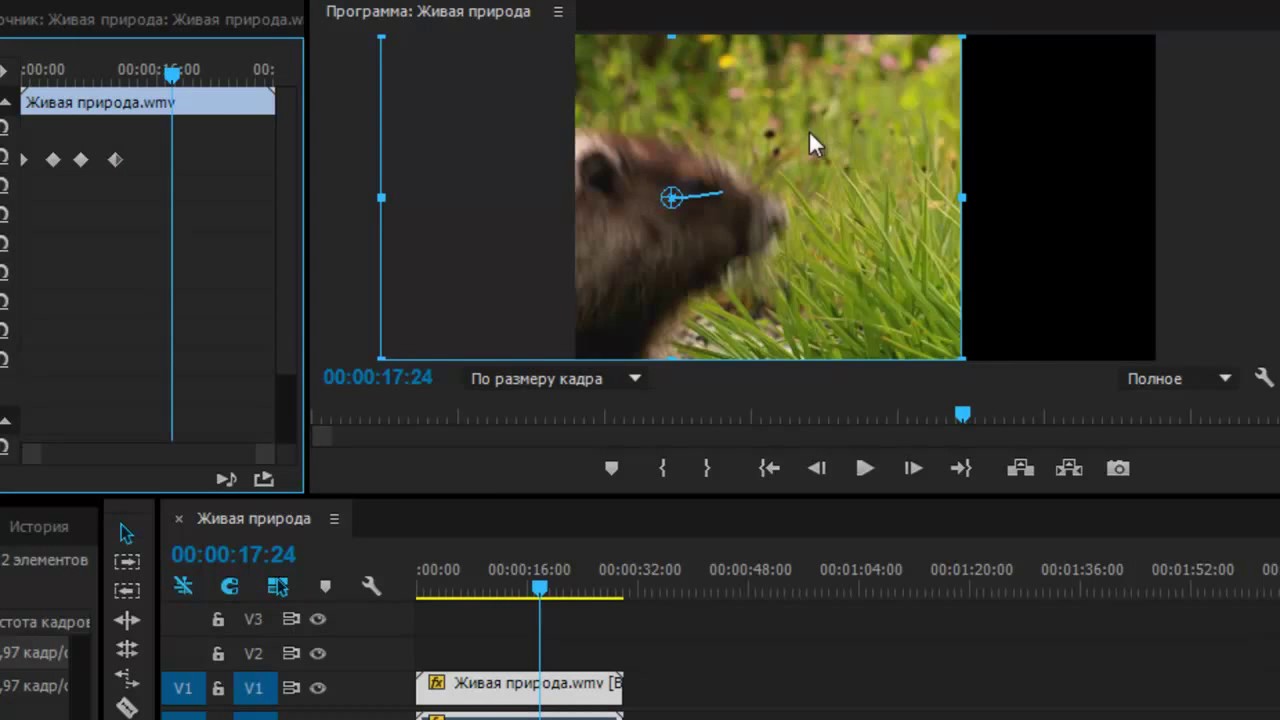The height and width of the screenshot is (720, 1280).
Task: Collapse lower effect group triangle
Action: (5, 420)
